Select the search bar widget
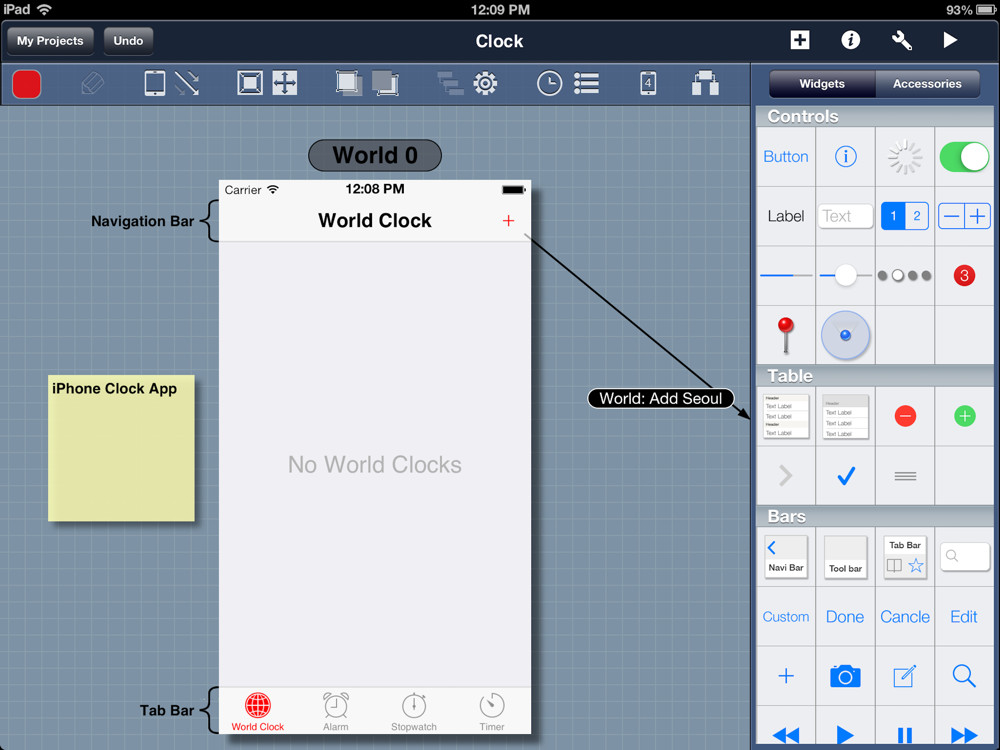 (964, 557)
